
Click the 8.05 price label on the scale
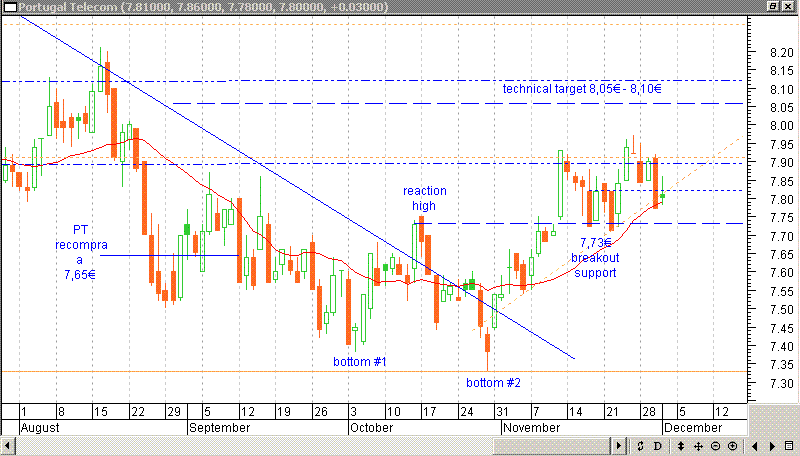782,108
